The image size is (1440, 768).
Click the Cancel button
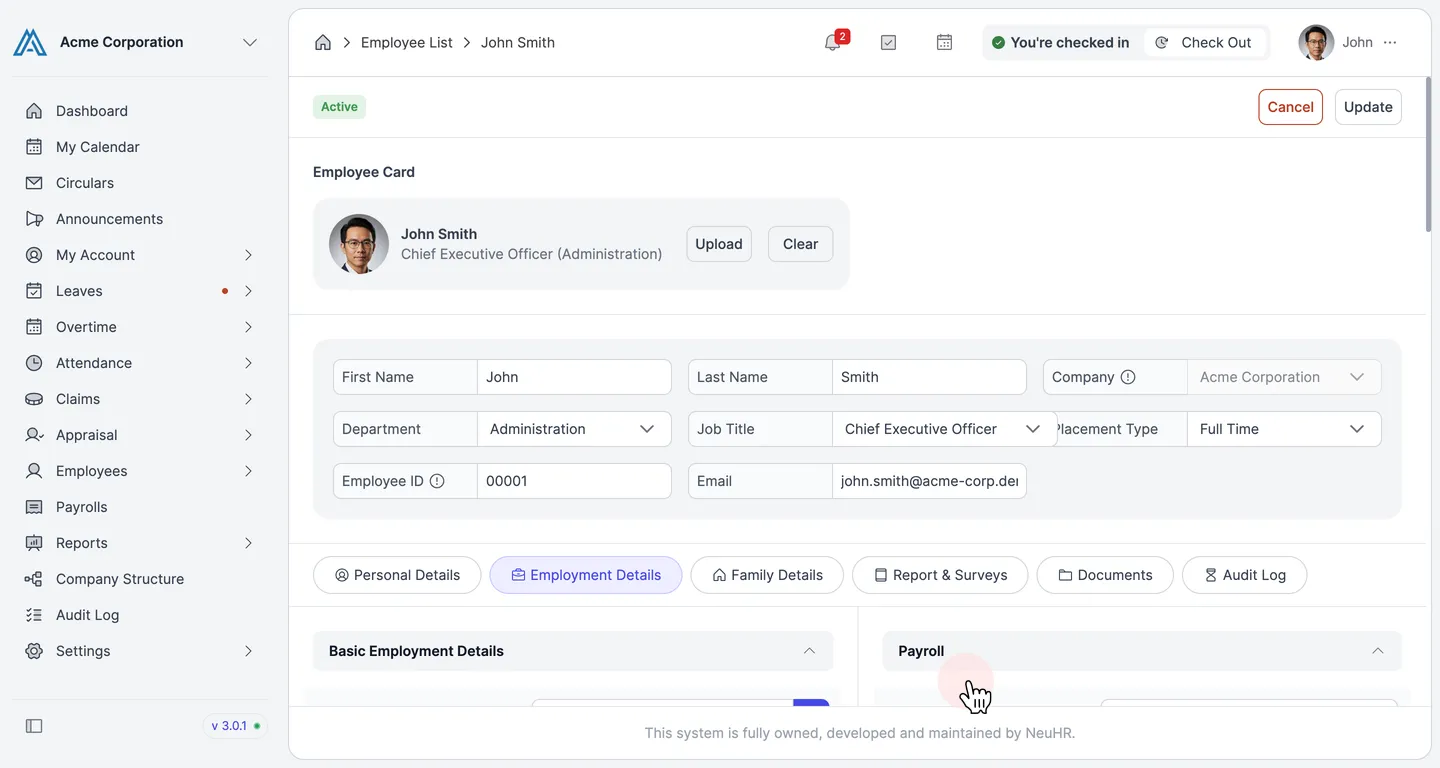(x=1290, y=107)
